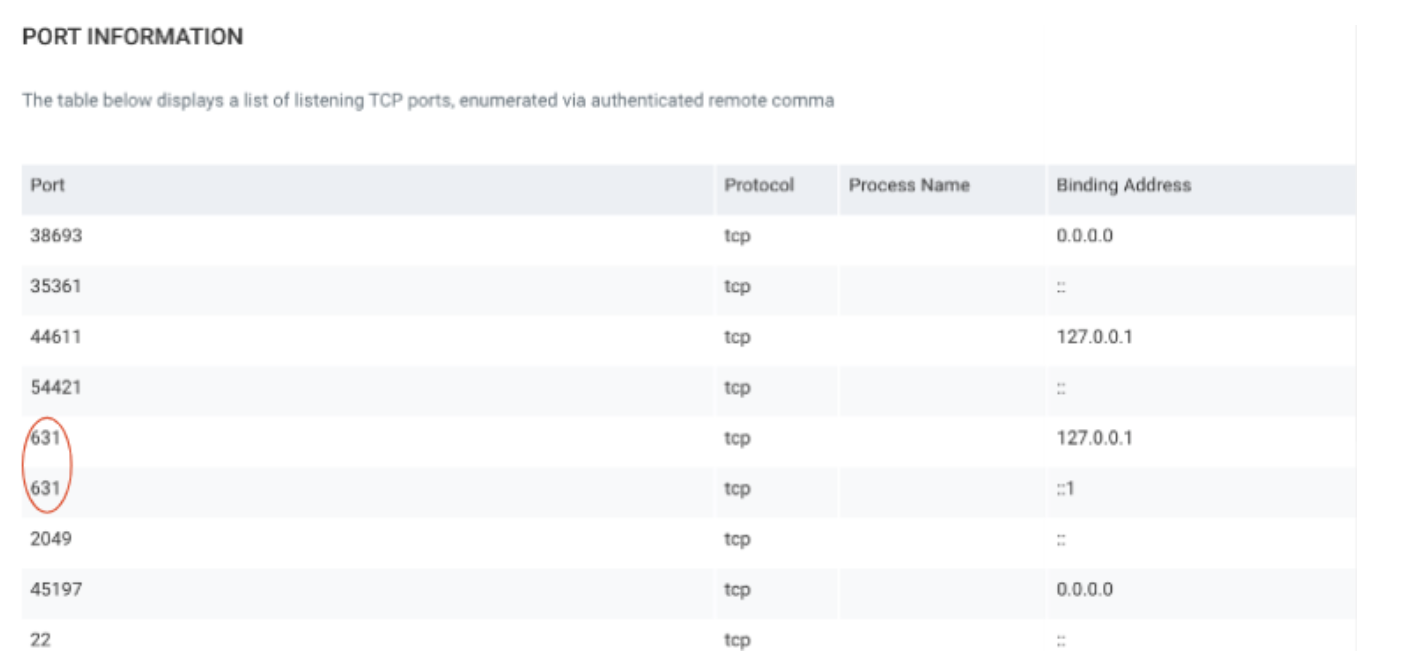The image size is (1408, 668).
Task: Click the Process Name column header
Action: 908,185
